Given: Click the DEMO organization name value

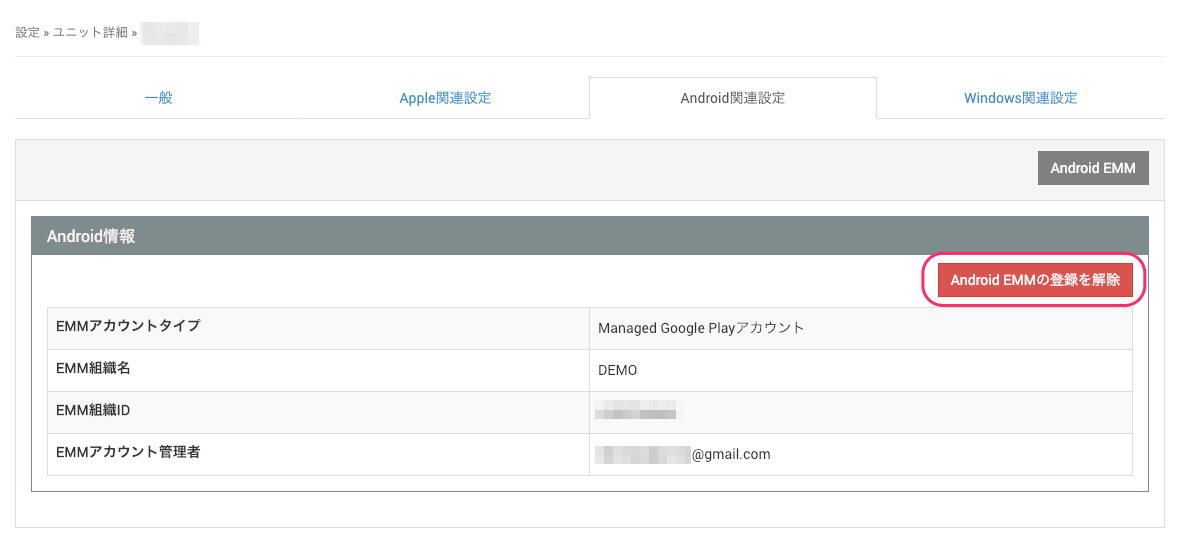Looking at the screenshot, I should (x=617, y=370).
